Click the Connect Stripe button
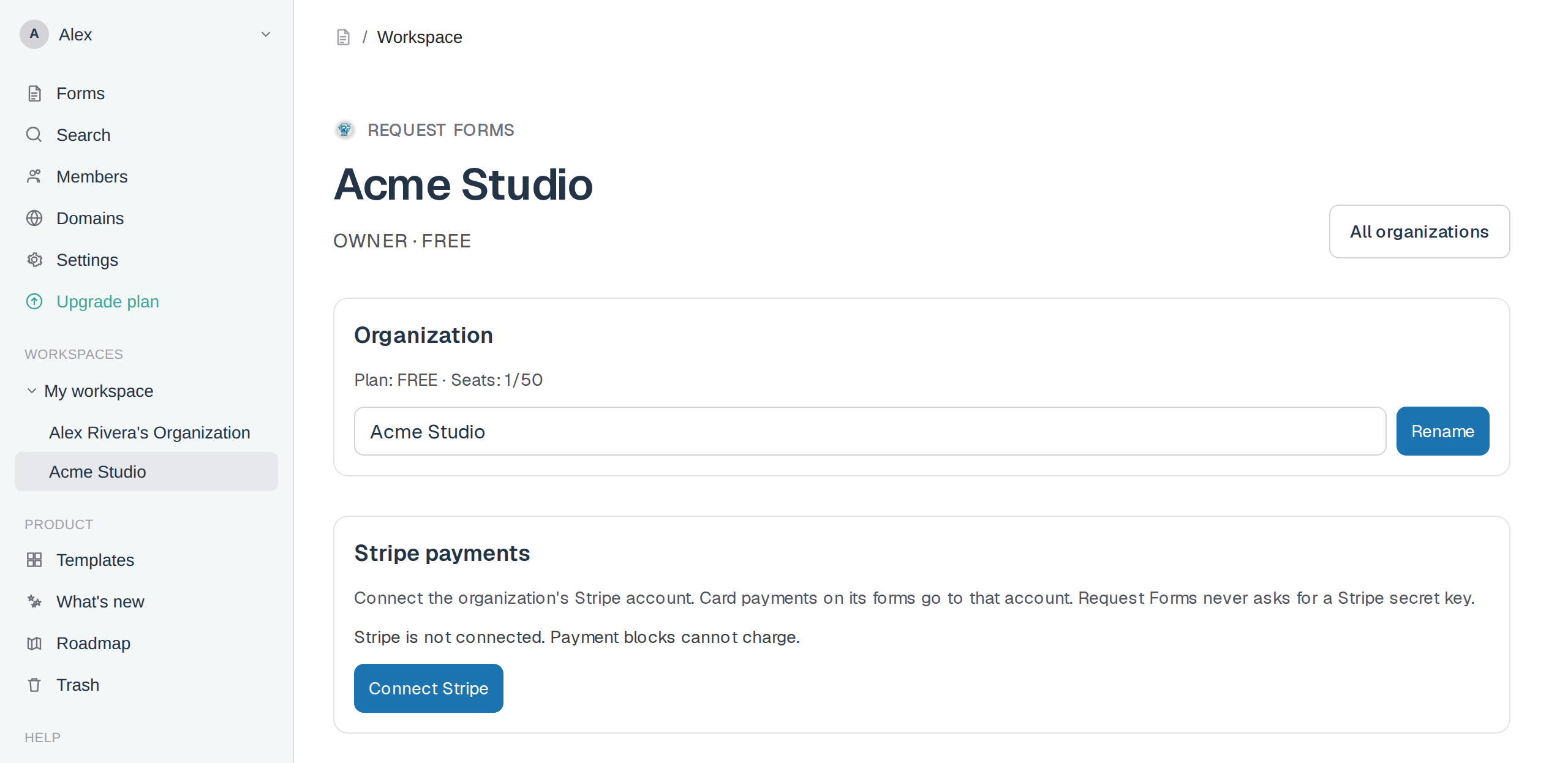 pyautogui.click(x=428, y=688)
